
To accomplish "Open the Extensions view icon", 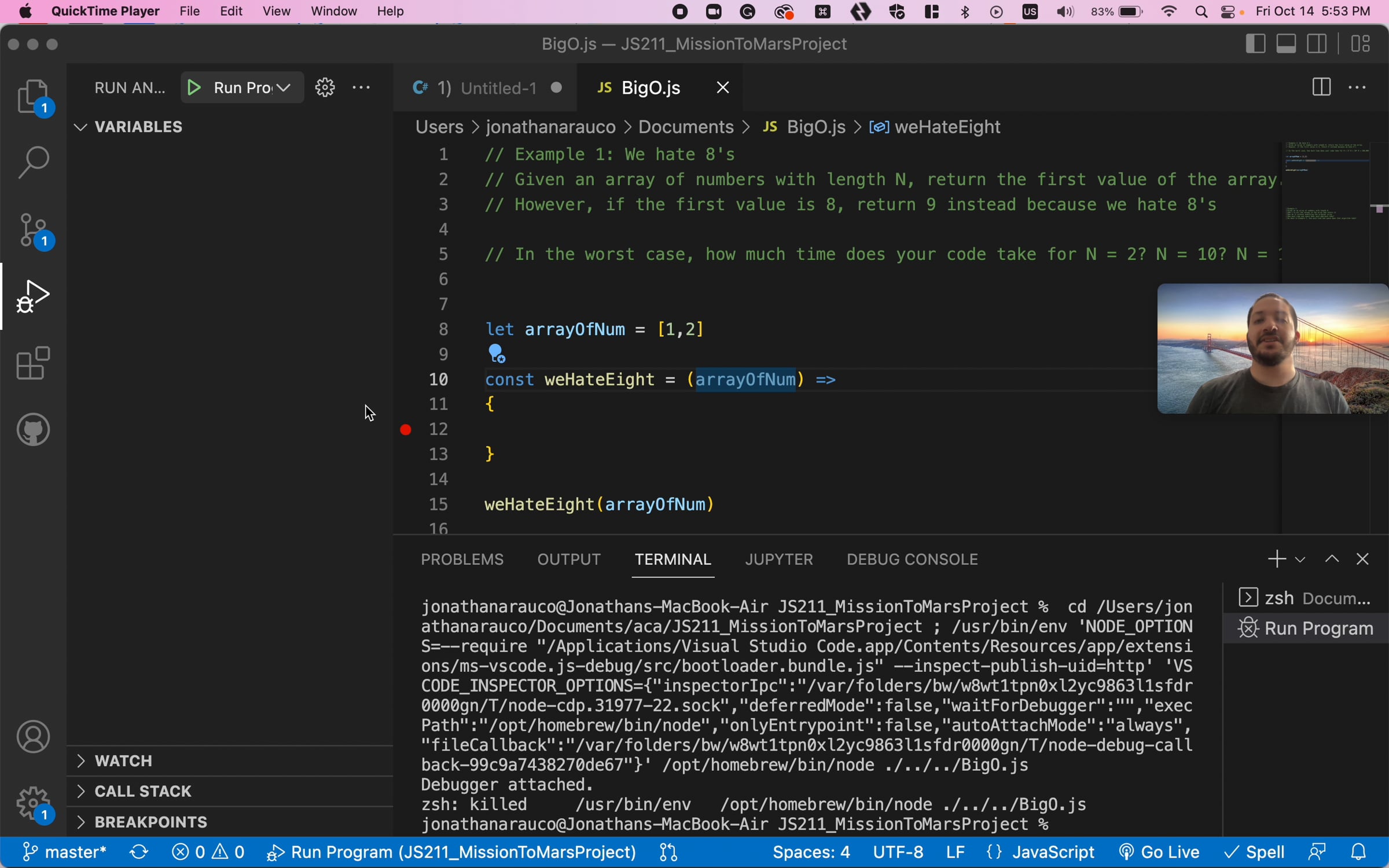I will 34,363.
